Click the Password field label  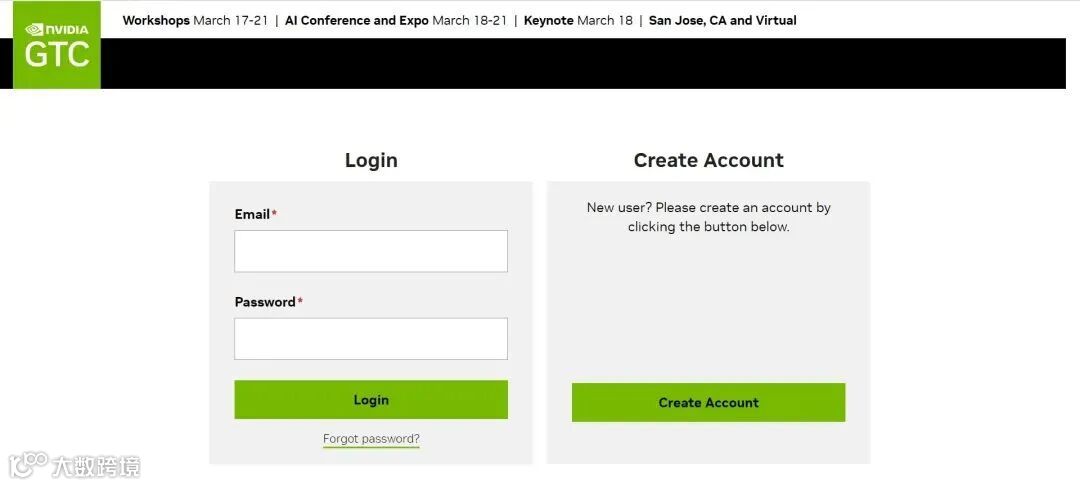(x=265, y=302)
